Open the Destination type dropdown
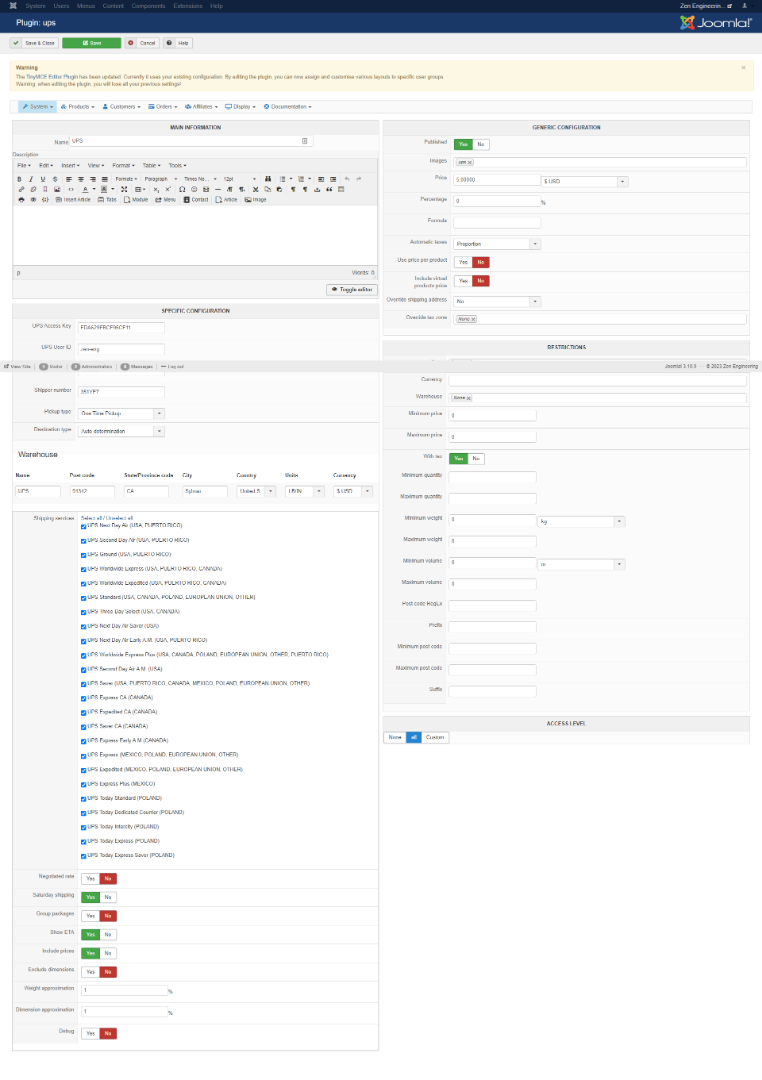This screenshot has width=762, height=1080. (x=121, y=432)
